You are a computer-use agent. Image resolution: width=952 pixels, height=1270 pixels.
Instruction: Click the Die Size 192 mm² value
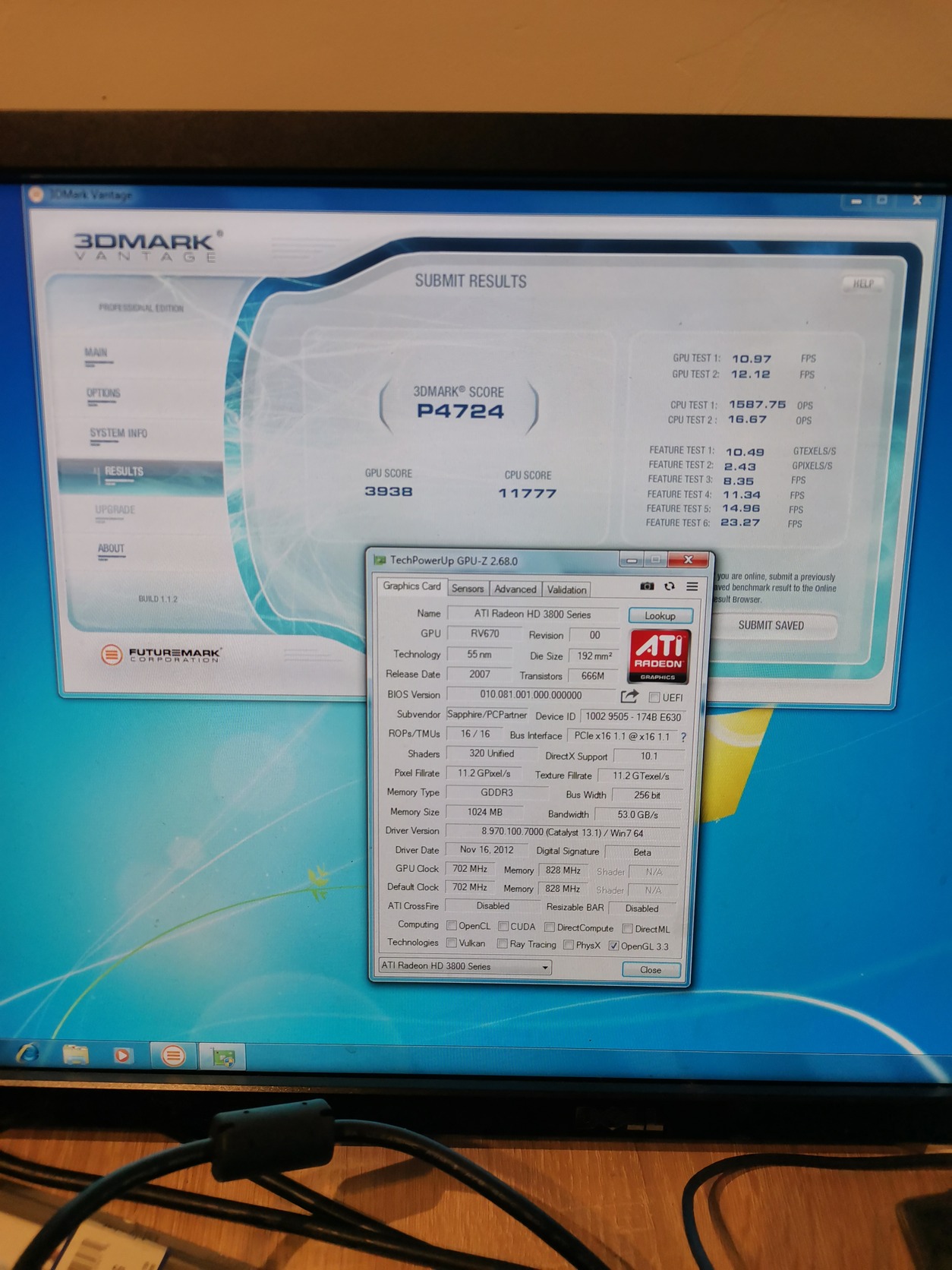pos(594,656)
